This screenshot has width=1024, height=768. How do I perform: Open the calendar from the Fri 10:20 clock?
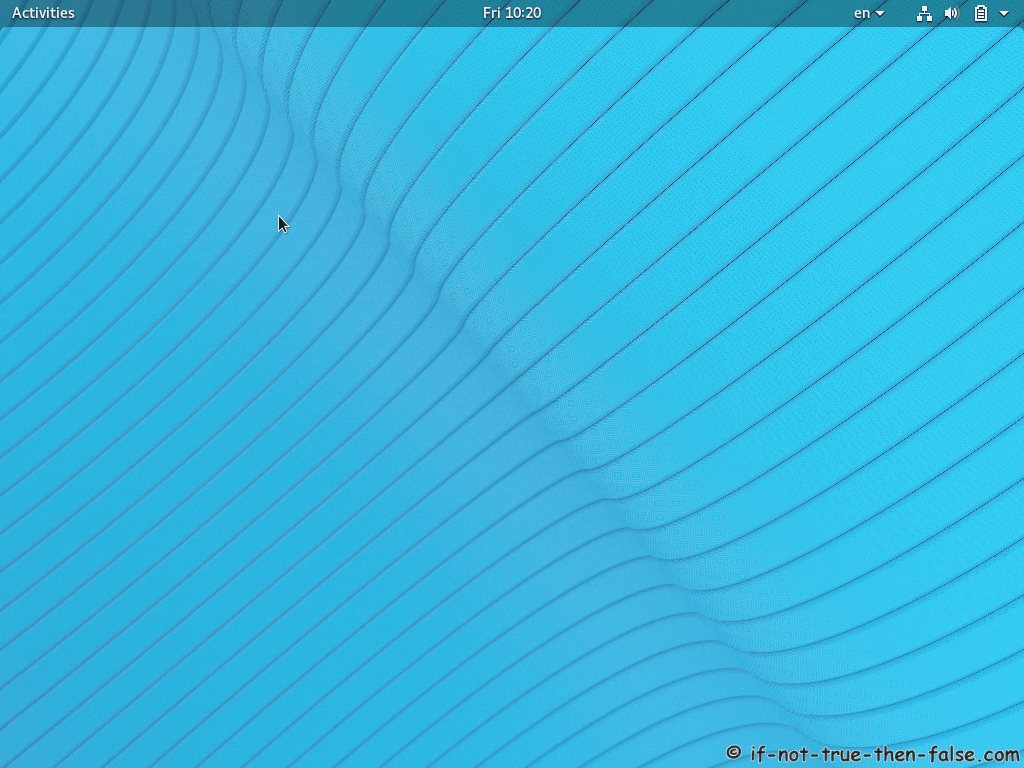click(x=512, y=13)
